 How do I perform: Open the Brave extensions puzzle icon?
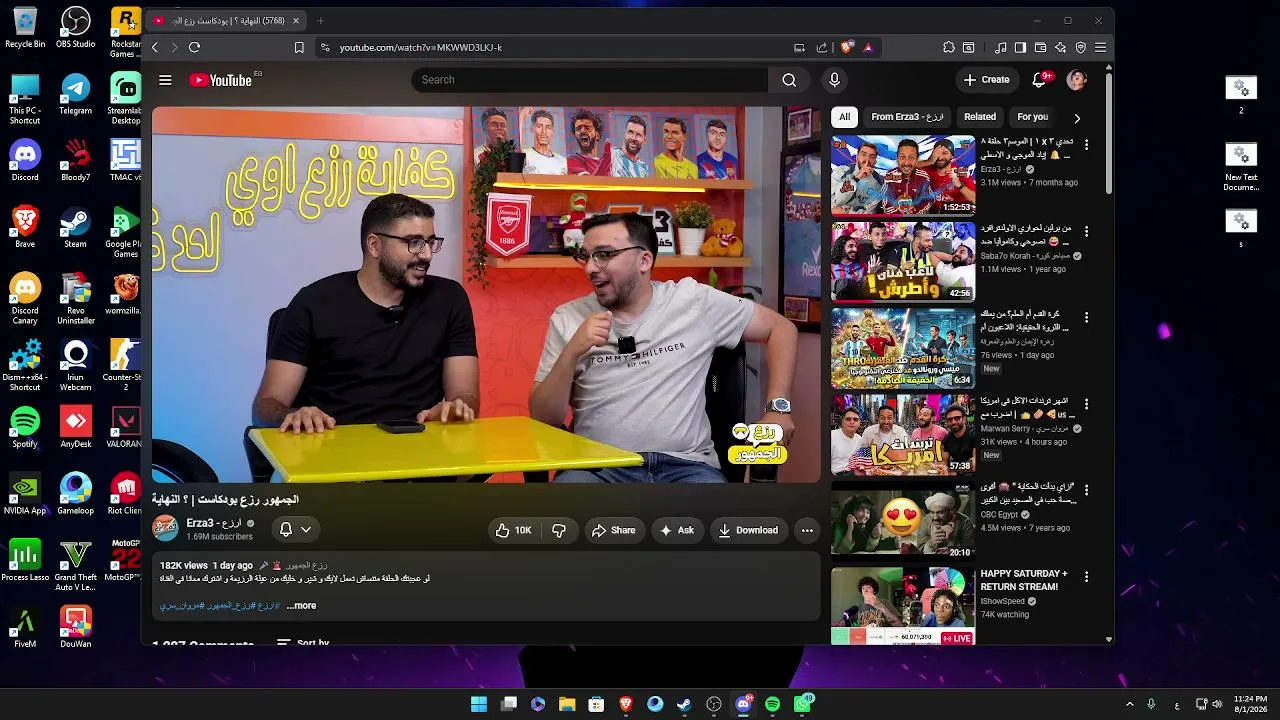[949, 47]
